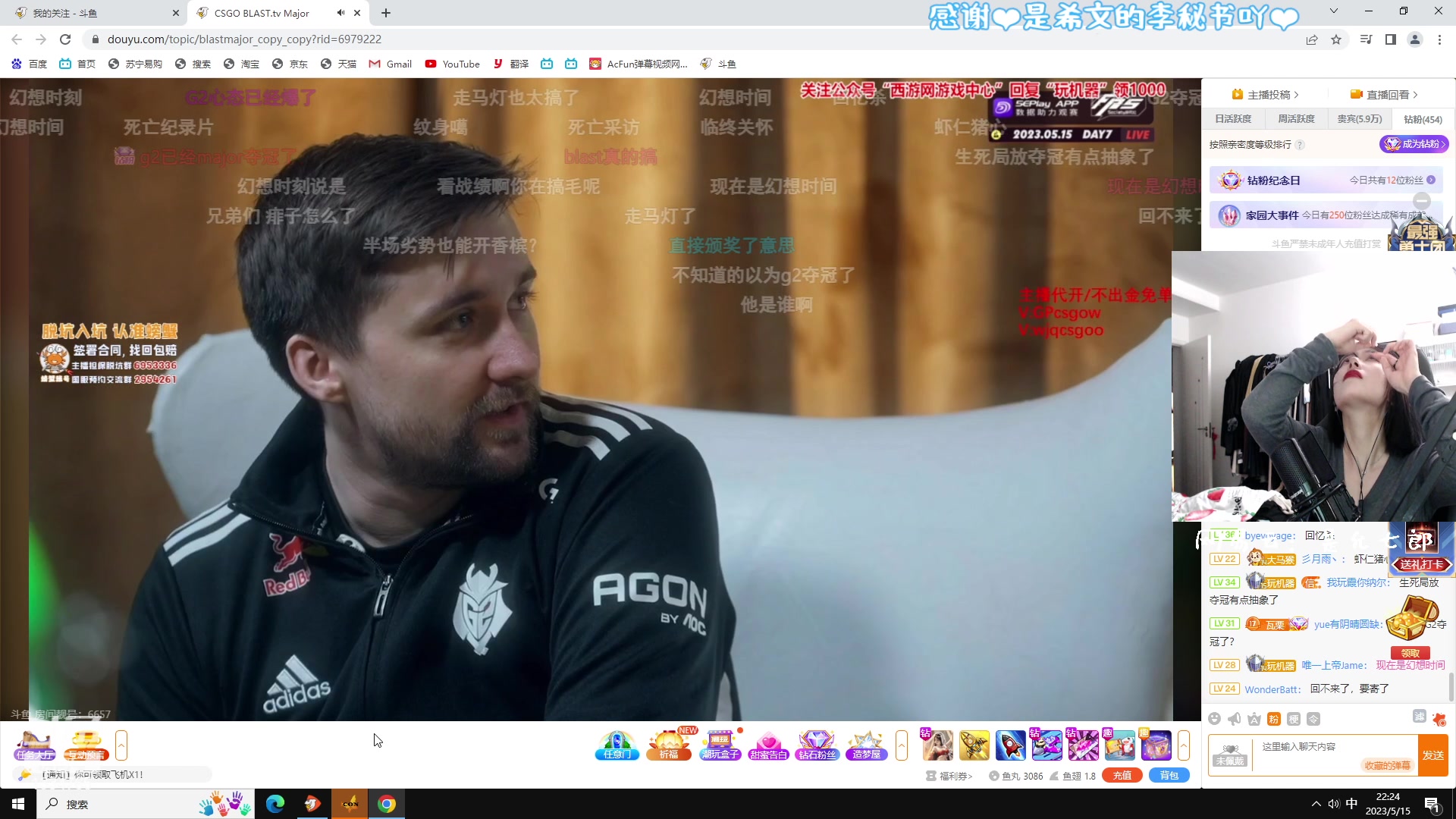The height and width of the screenshot is (819, 1456).
Task: Open 直播回看 live replay
Action: 1384,95
